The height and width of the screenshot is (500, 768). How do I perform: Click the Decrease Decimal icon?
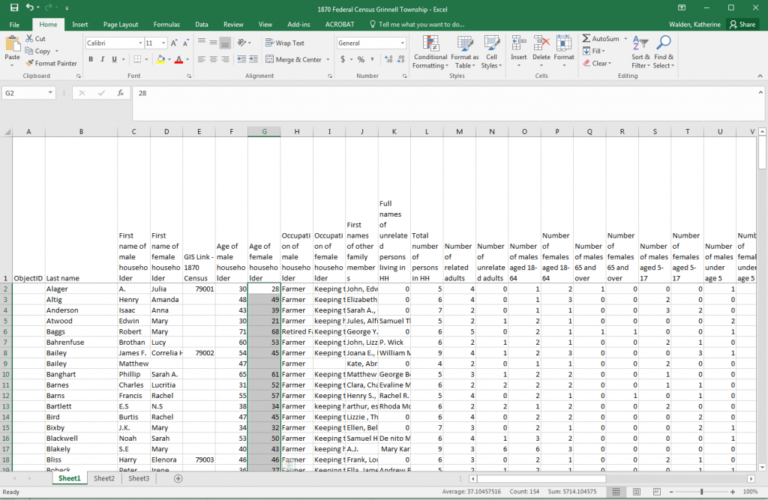click(x=401, y=59)
